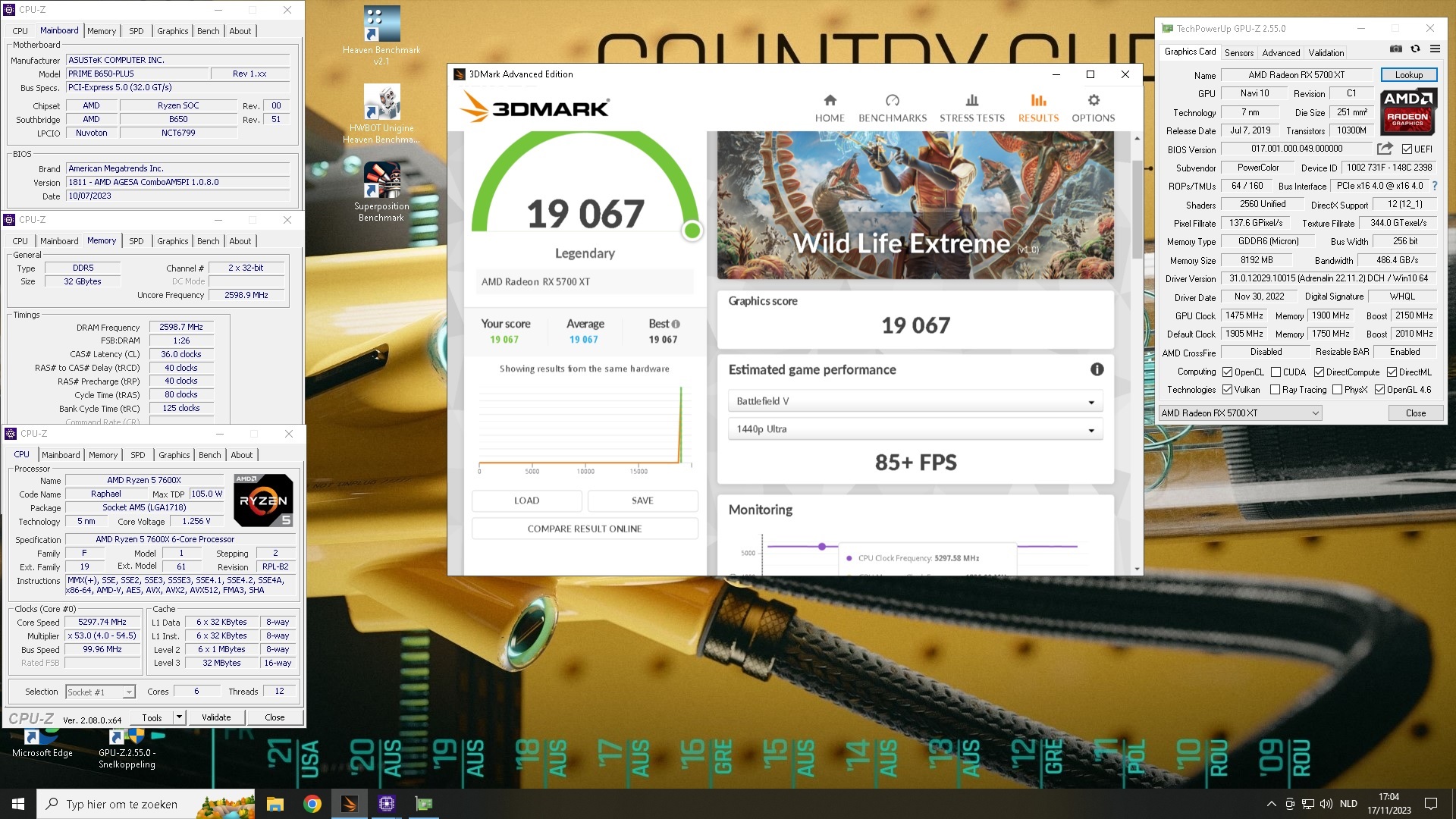The image size is (1456, 819).
Task: Click NLD language indicator in tray
Action: point(1348,804)
